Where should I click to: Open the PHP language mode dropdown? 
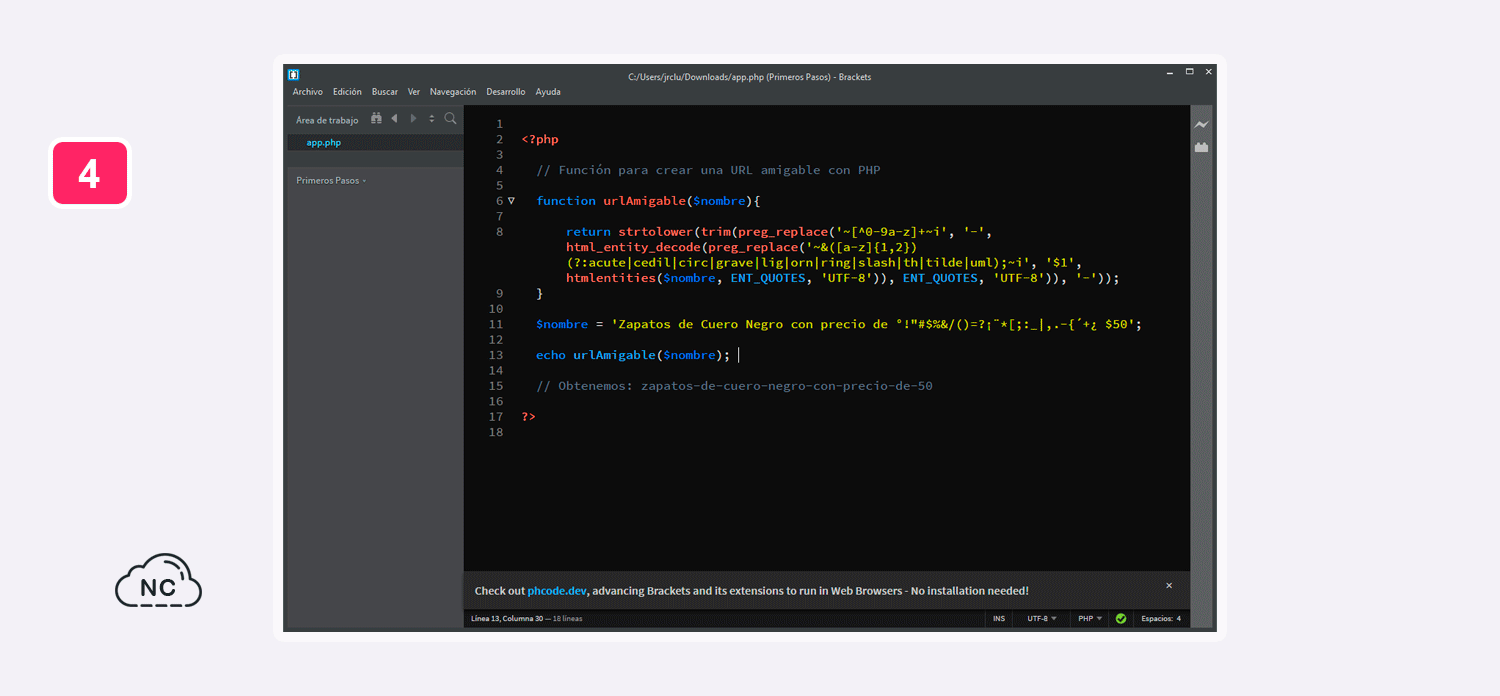(x=1090, y=619)
